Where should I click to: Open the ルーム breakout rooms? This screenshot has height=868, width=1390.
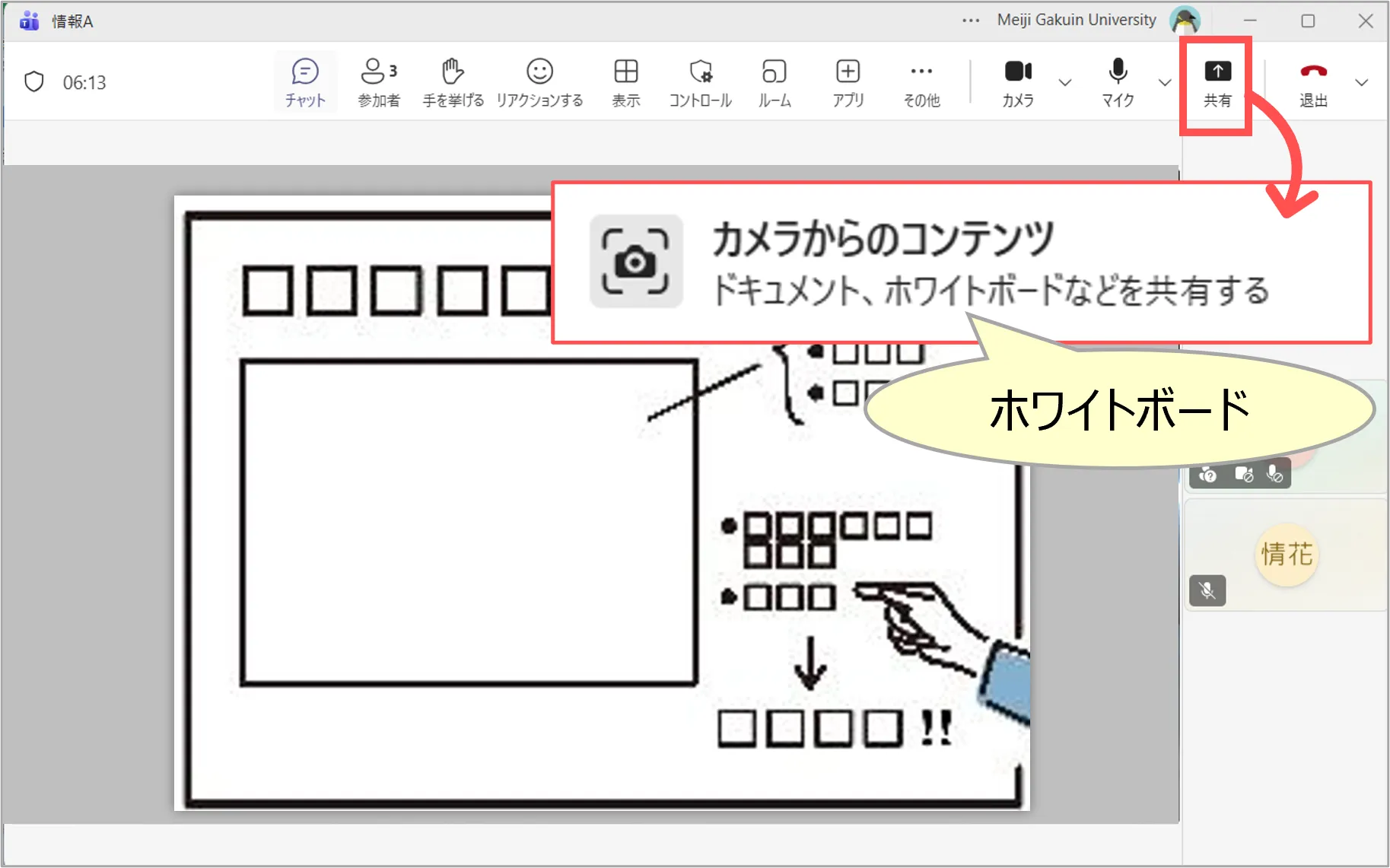point(774,82)
